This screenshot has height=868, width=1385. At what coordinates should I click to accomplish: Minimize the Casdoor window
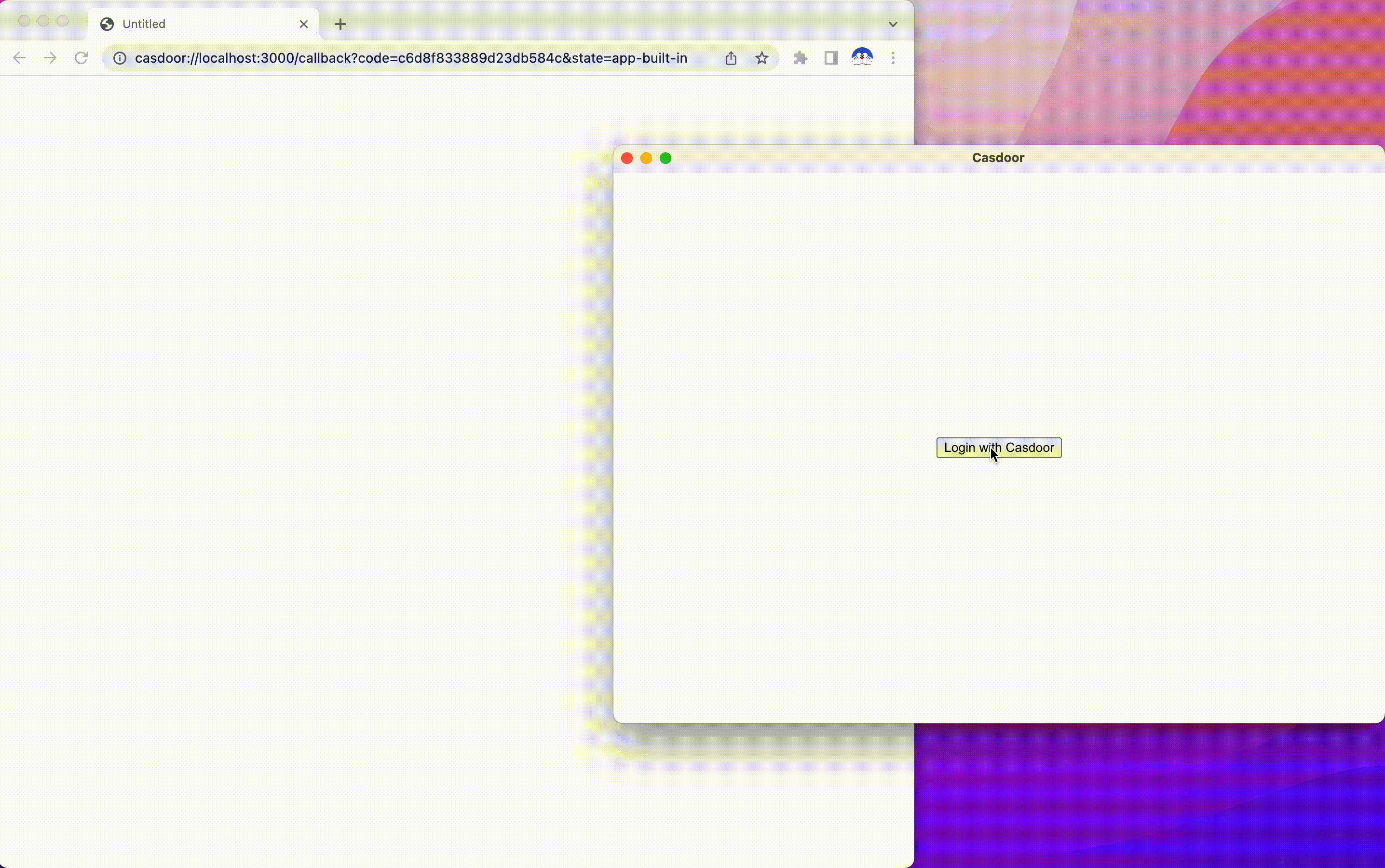[646, 158]
